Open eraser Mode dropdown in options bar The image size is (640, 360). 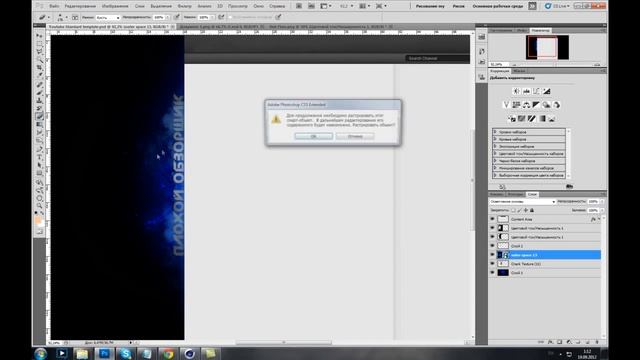[x=108, y=18]
